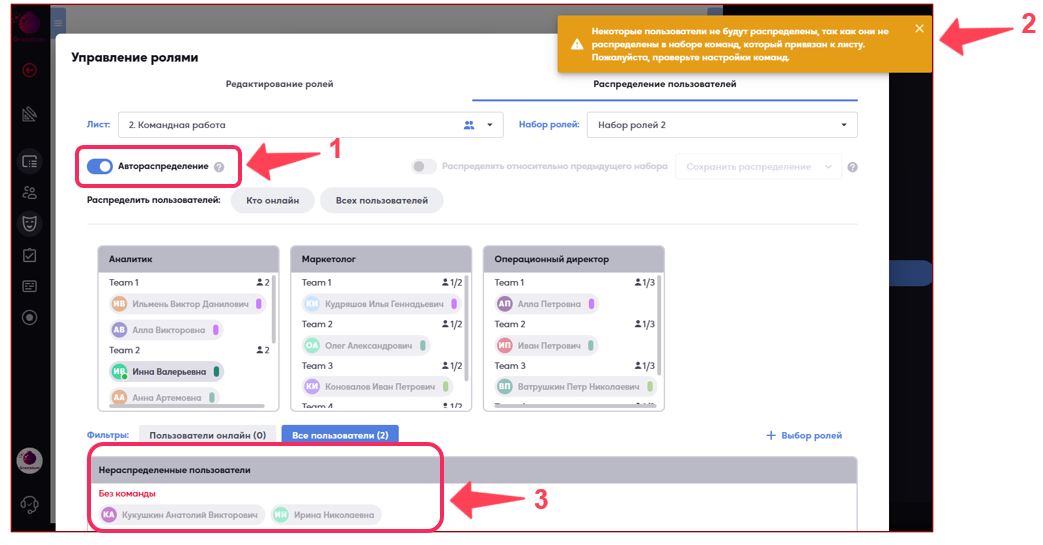Open the users group icon in sidebar
Screen dimensions: 1043x545
30,192
